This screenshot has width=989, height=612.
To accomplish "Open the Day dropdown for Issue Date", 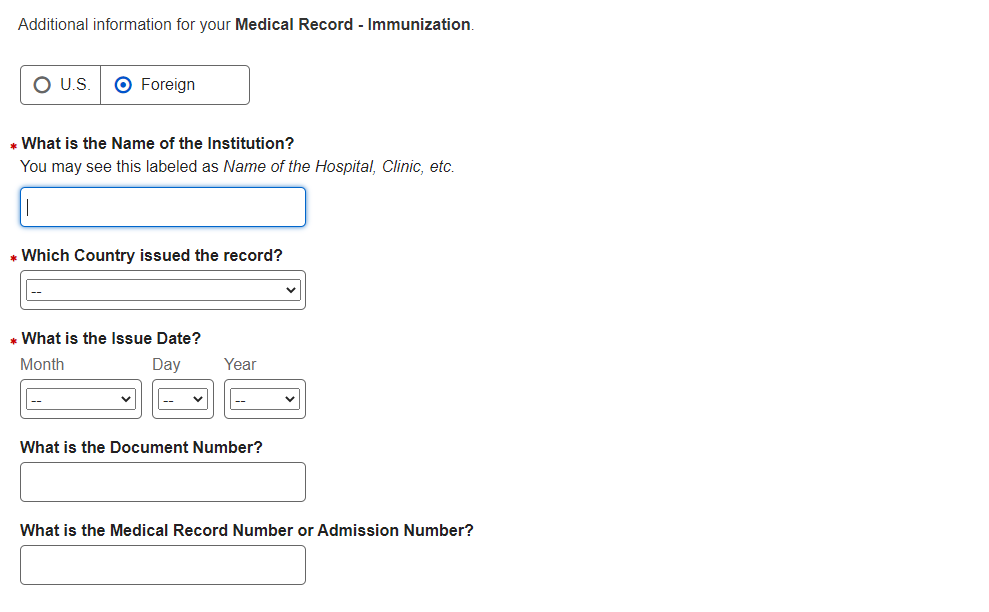I will coord(183,399).
